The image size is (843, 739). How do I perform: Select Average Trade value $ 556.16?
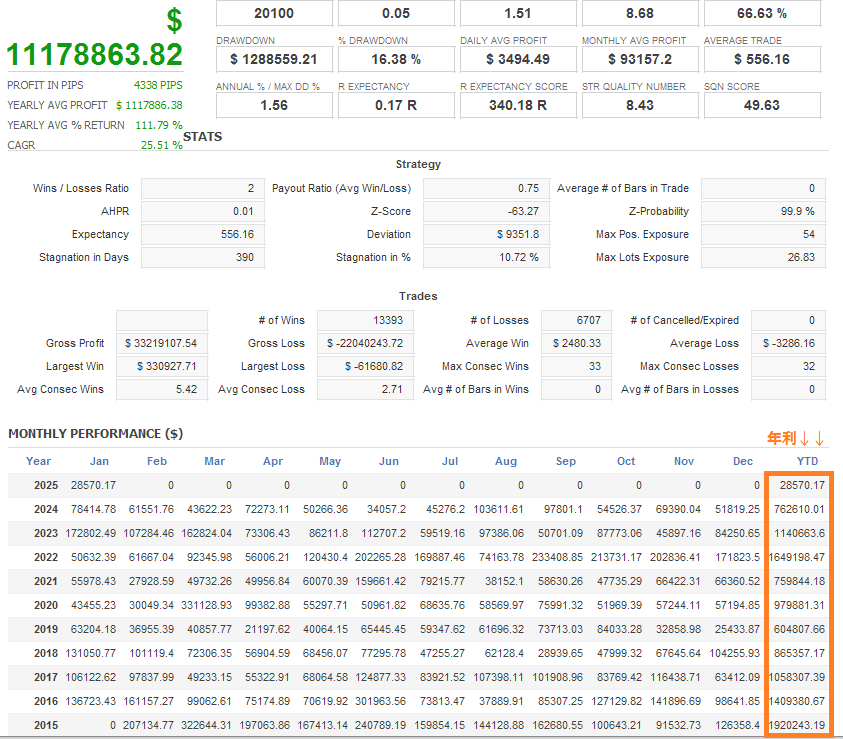(762, 59)
